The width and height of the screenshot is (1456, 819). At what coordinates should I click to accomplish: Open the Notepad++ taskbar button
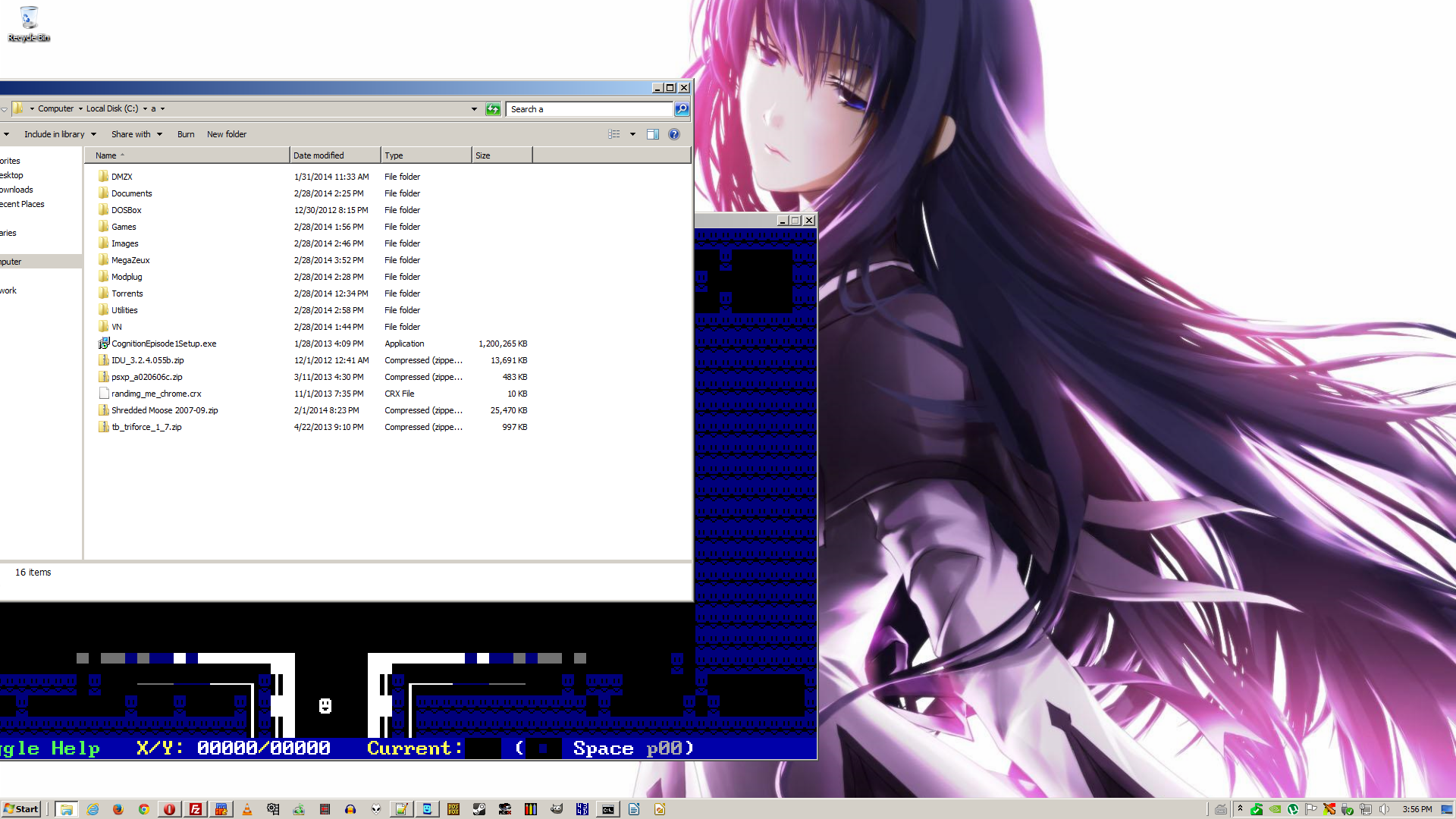pos(401,809)
